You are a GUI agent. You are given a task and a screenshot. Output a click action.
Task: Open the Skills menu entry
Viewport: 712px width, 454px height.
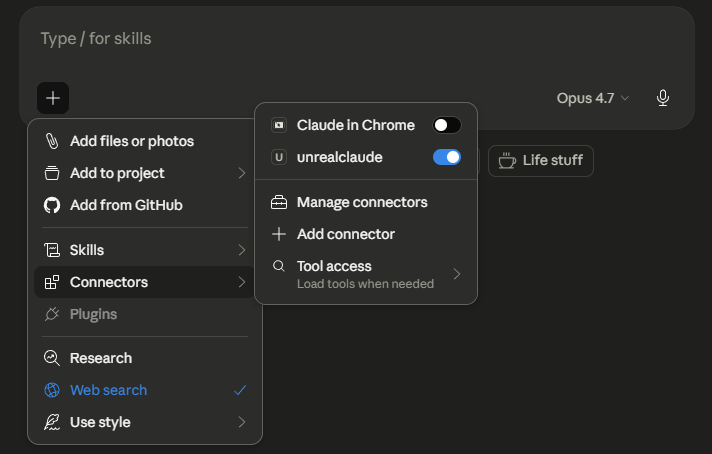click(144, 250)
